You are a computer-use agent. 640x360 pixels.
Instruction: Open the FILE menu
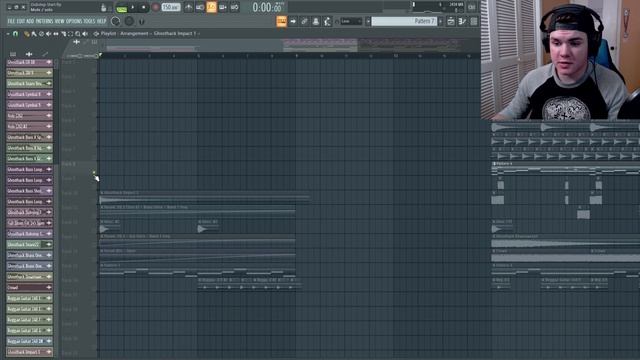click(11, 21)
